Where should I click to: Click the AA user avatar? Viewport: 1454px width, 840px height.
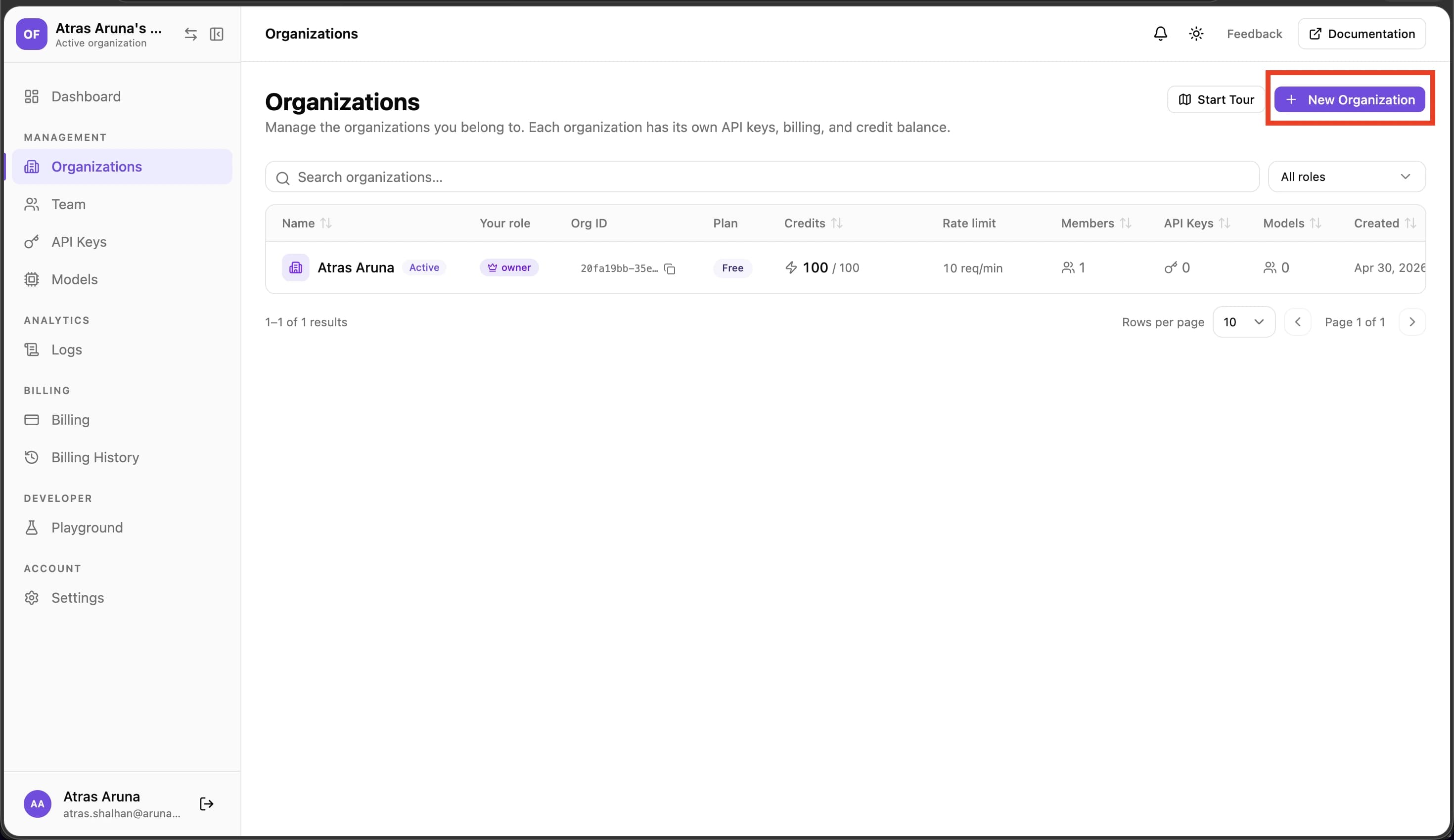[x=37, y=803]
